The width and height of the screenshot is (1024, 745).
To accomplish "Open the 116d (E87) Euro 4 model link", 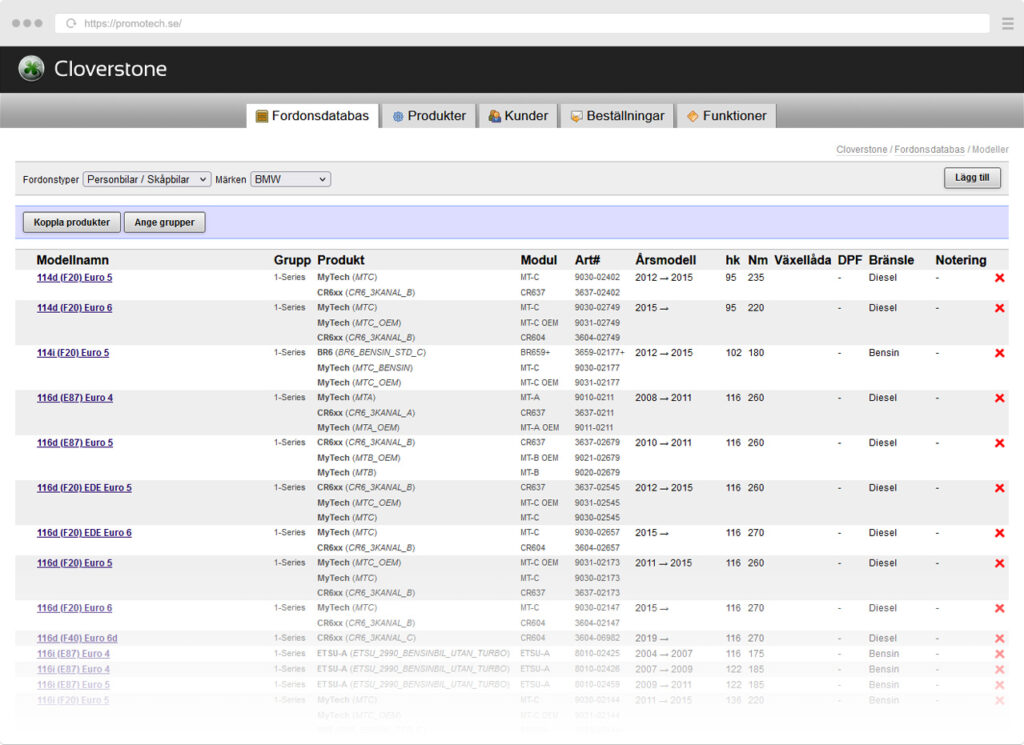I will (75, 398).
